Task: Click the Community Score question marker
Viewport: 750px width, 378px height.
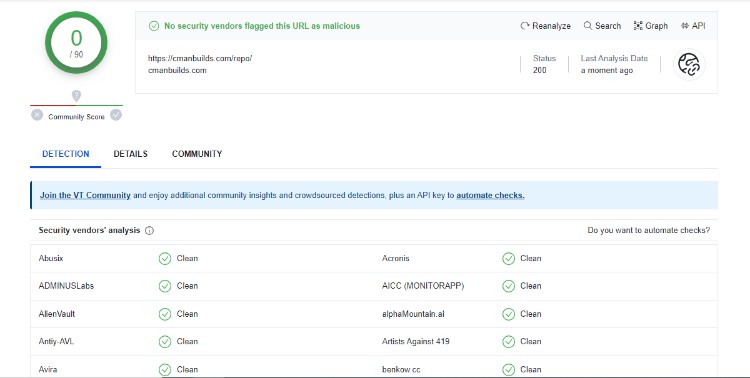Action: point(76,96)
